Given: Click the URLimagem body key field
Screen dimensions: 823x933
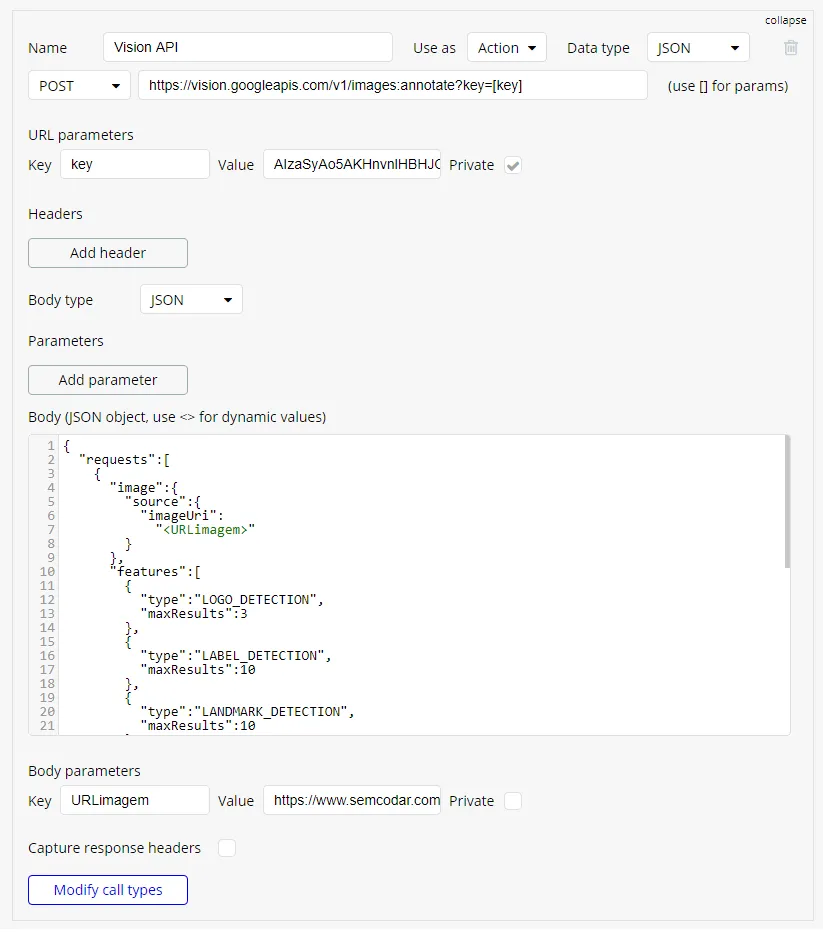Looking at the screenshot, I should 135,801.
